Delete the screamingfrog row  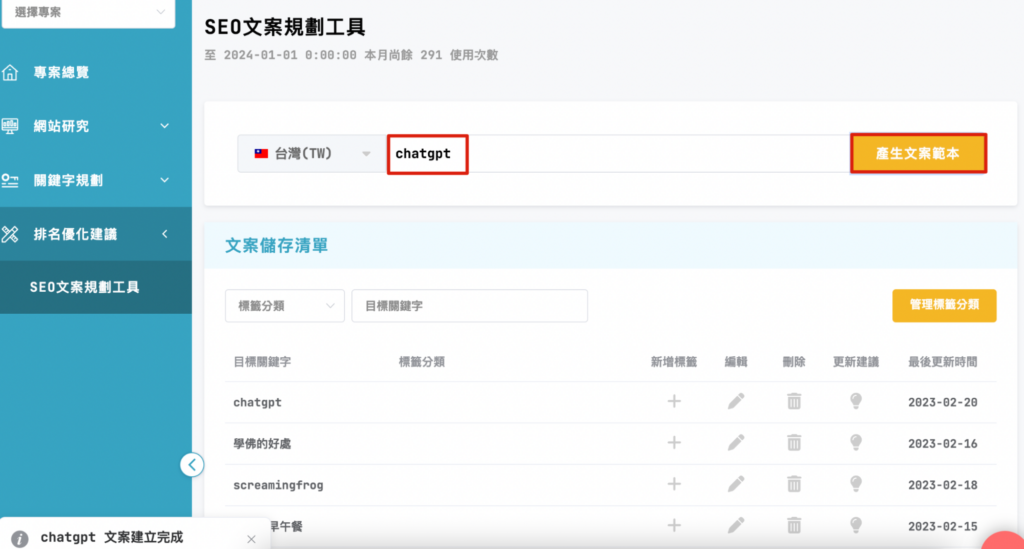794,484
